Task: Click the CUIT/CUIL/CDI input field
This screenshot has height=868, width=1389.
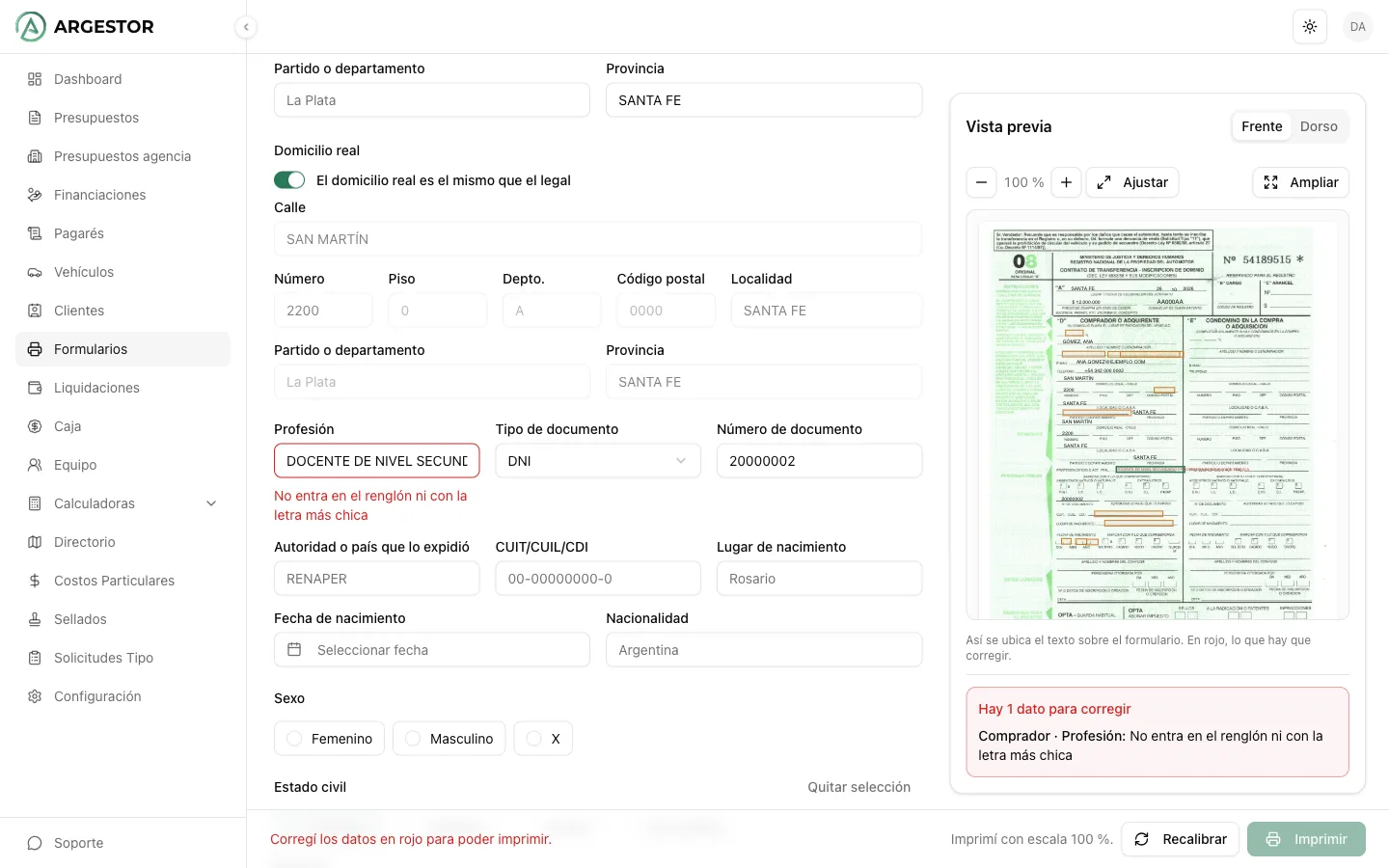Action: [598, 579]
